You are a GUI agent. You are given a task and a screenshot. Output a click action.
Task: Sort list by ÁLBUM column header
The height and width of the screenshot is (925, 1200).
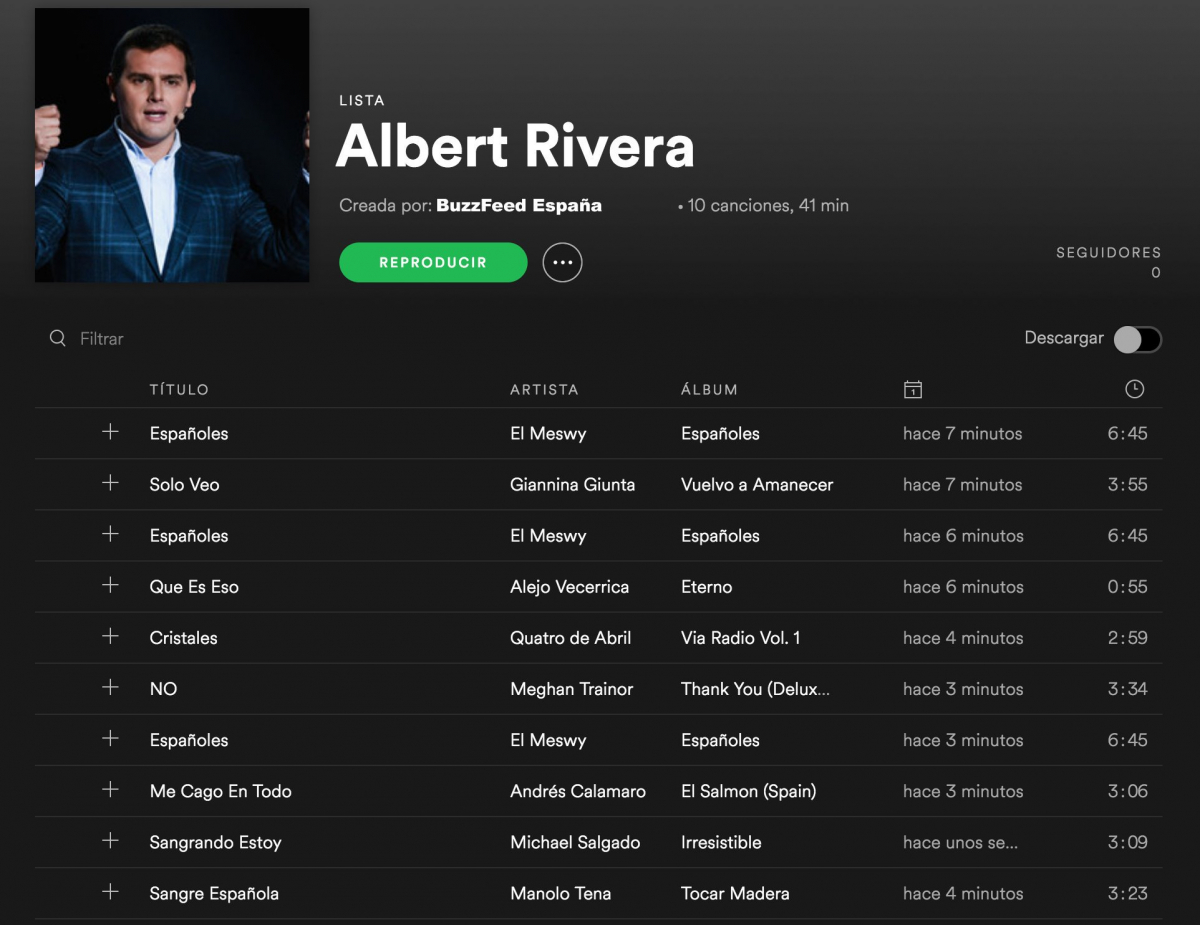click(x=709, y=389)
